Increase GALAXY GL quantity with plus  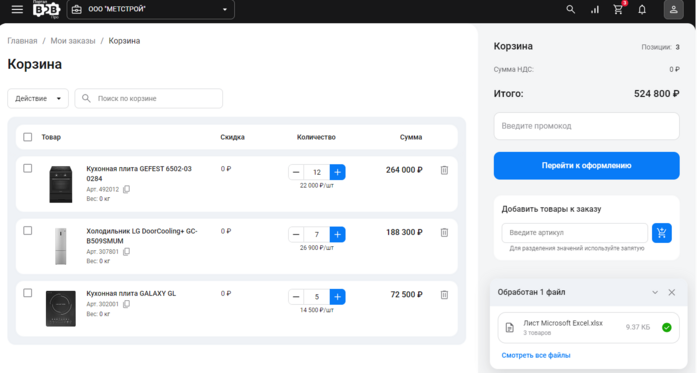click(337, 297)
